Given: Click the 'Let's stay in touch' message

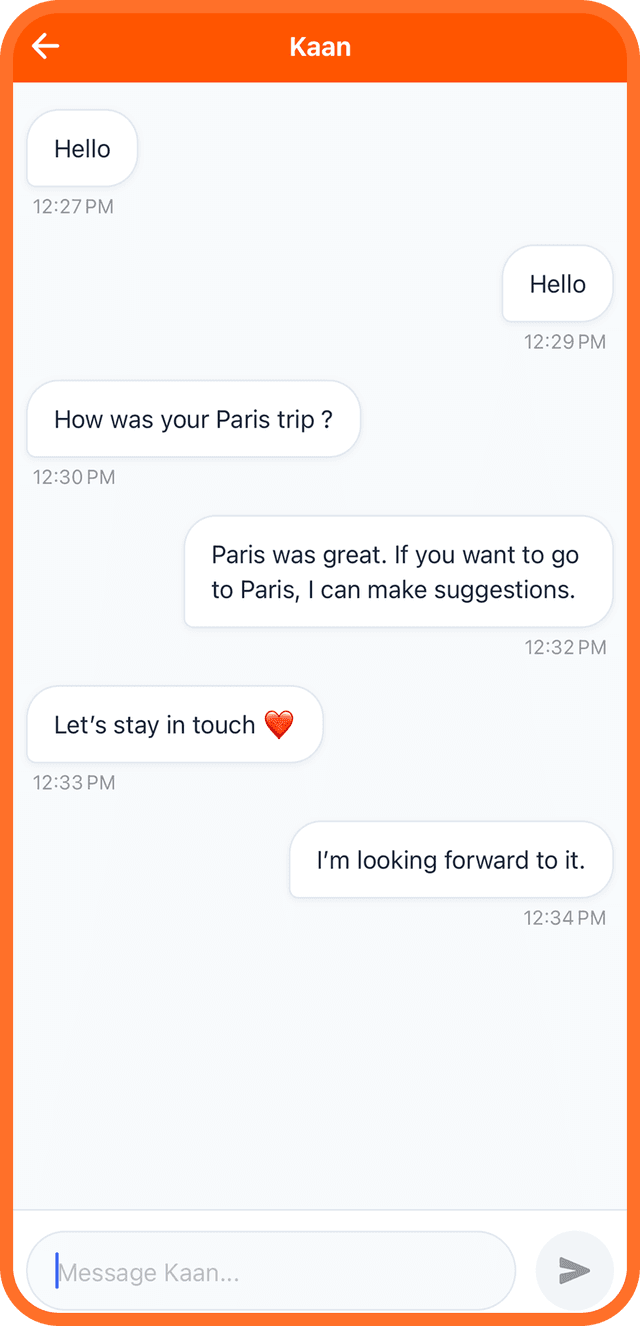Looking at the screenshot, I should coord(160,724).
